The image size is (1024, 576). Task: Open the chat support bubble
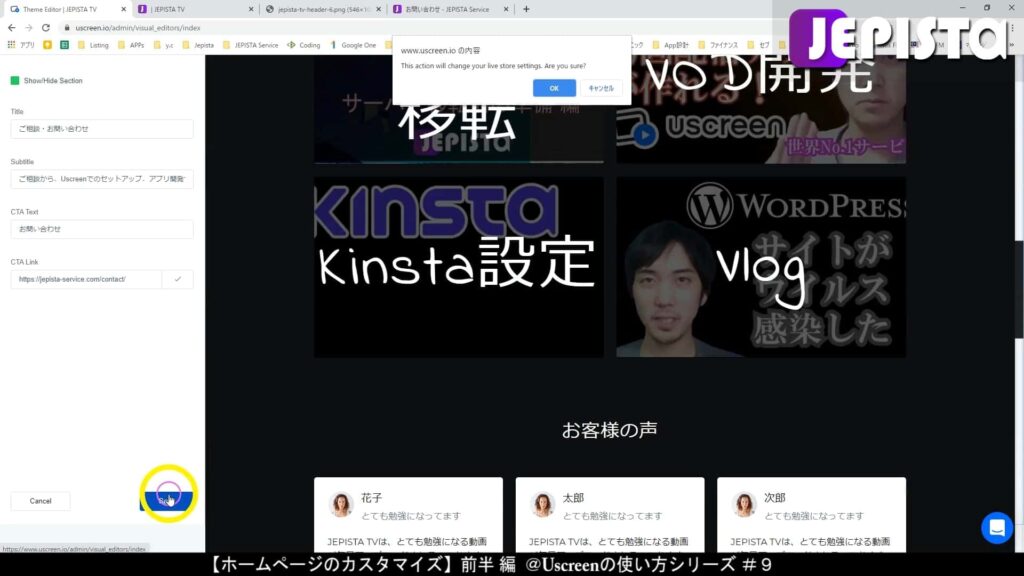pyautogui.click(x=997, y=528)
